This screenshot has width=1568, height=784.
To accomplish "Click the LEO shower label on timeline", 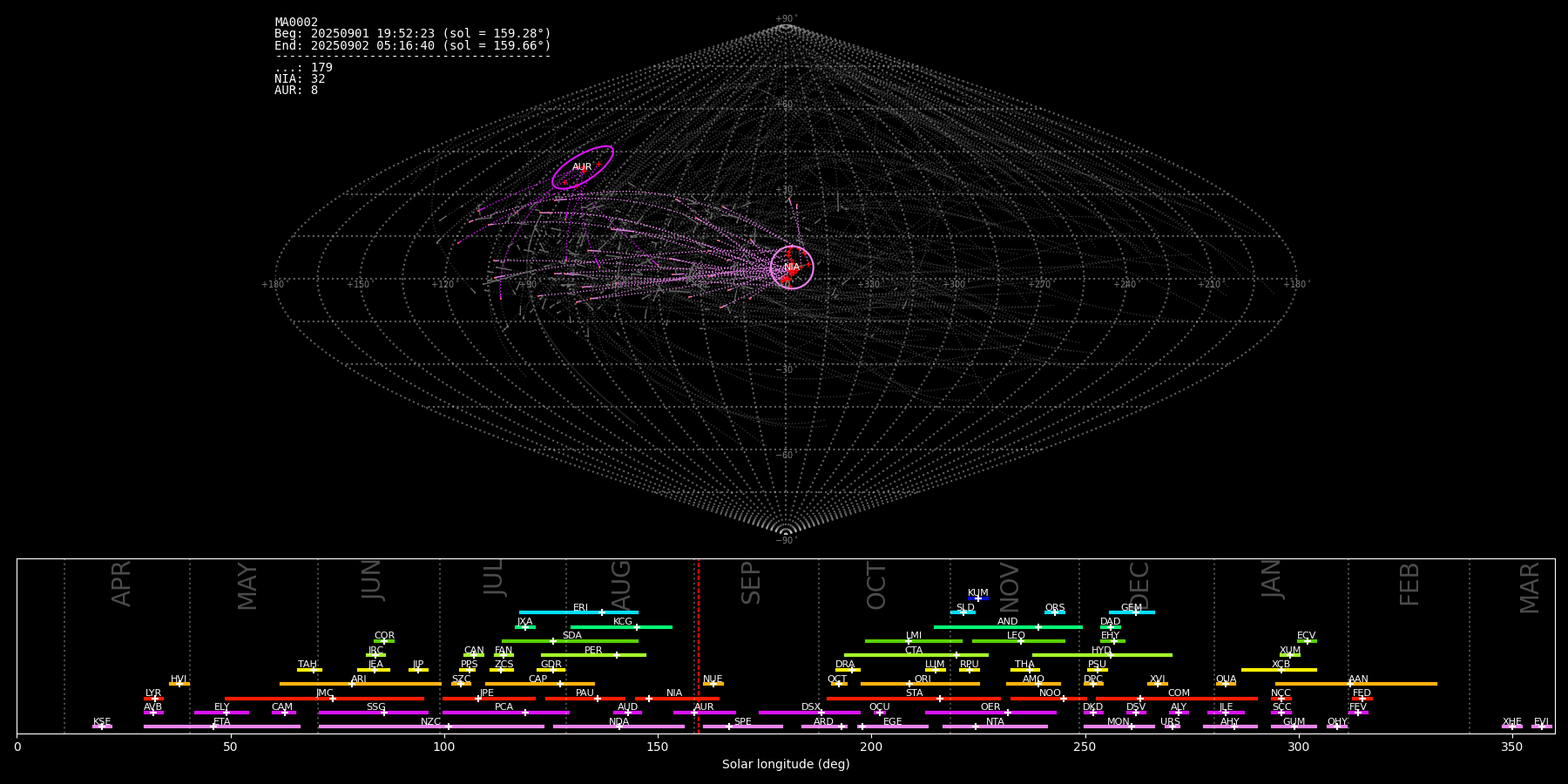I will [x=1016, y=635].
